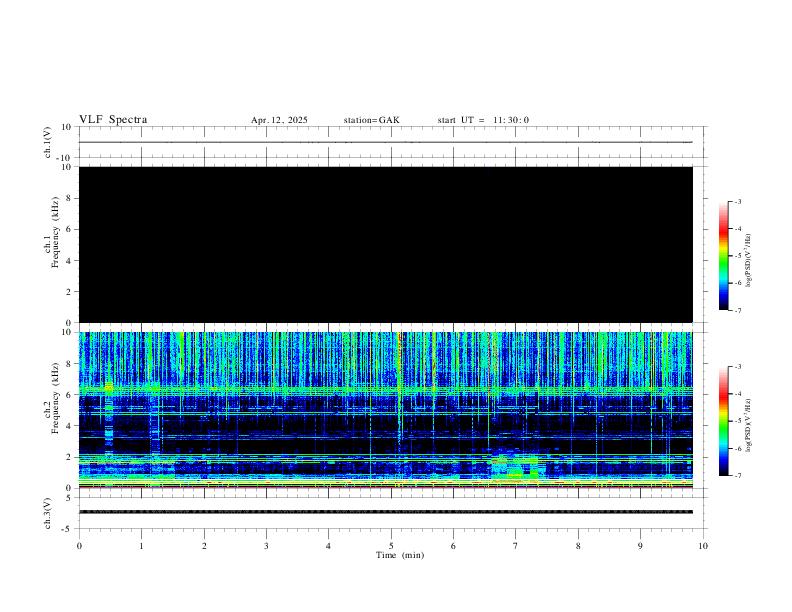This screenshot has width=792, height=612.
Task: Click the time axis tick label '10'
Action: (703, 546)
